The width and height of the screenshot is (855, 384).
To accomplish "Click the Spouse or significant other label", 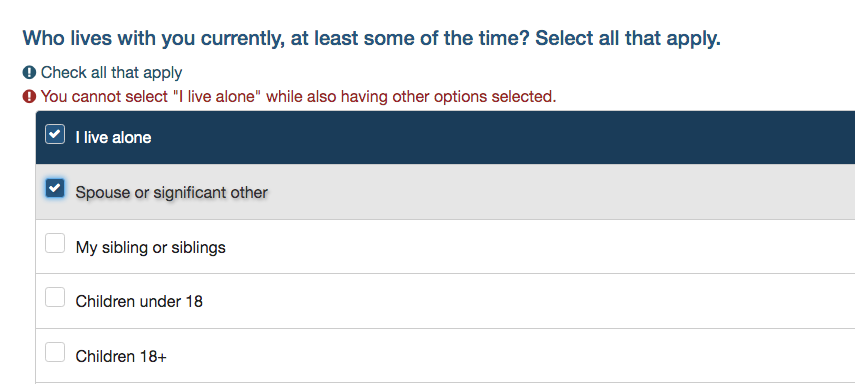I will (x=172, y=193).
